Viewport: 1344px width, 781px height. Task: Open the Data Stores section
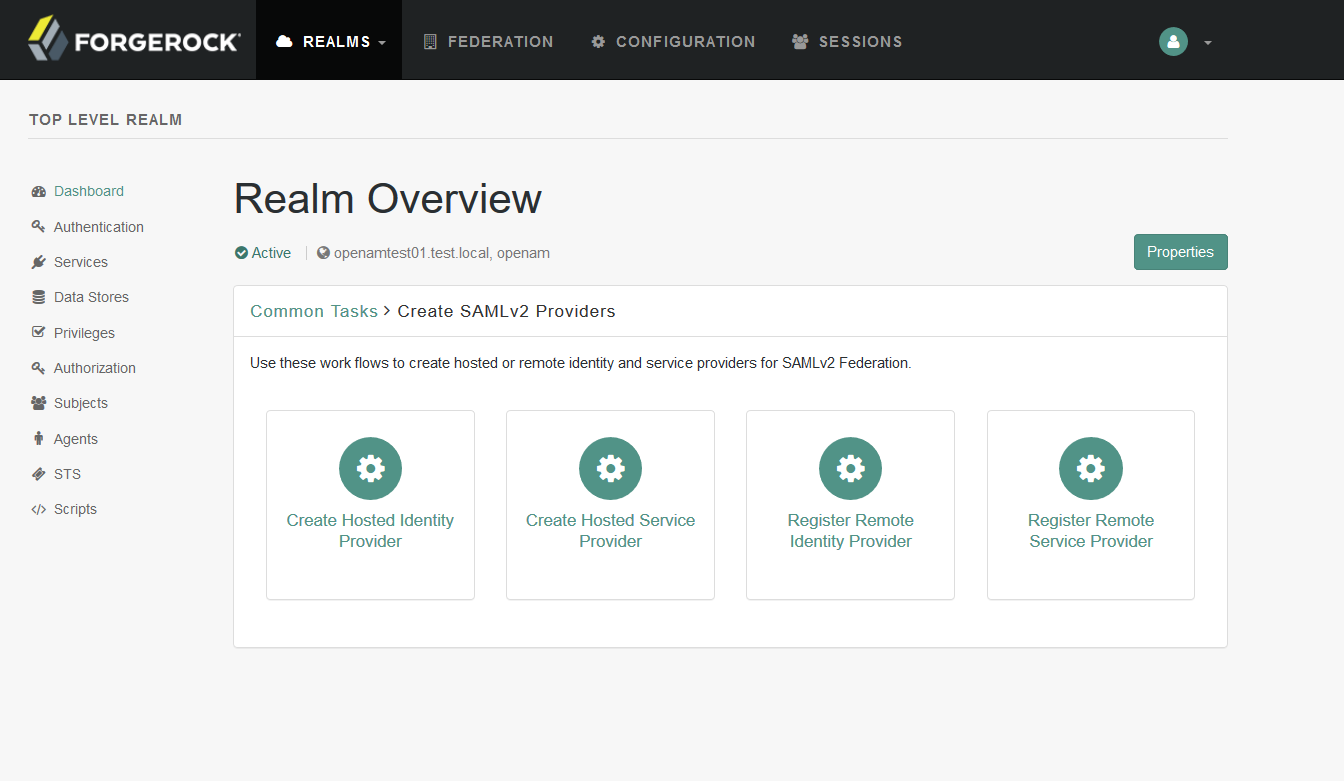[x=91, y=297]
